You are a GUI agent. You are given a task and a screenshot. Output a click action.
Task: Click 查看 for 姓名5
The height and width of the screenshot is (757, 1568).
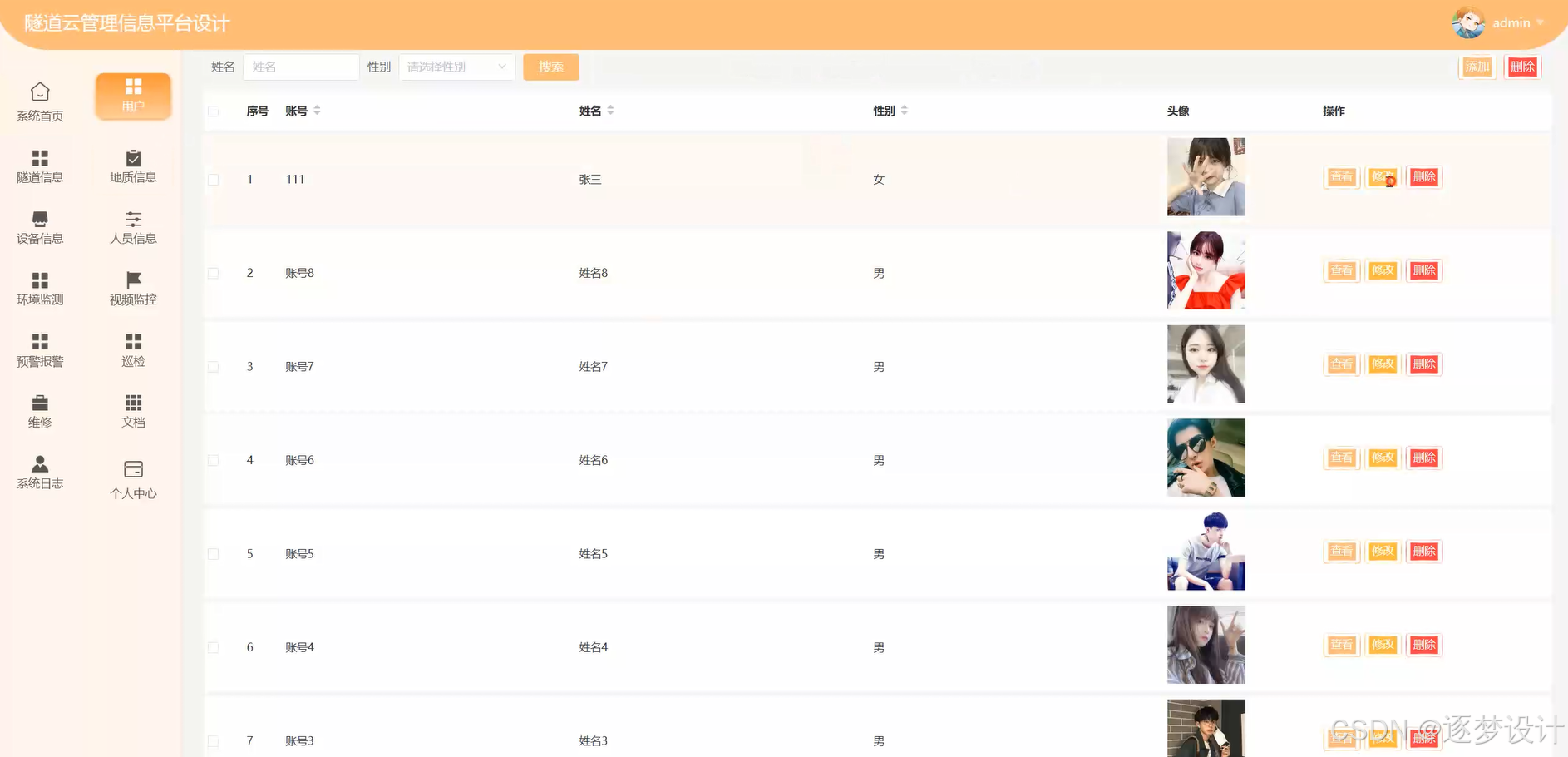(x=1341, y=552)
